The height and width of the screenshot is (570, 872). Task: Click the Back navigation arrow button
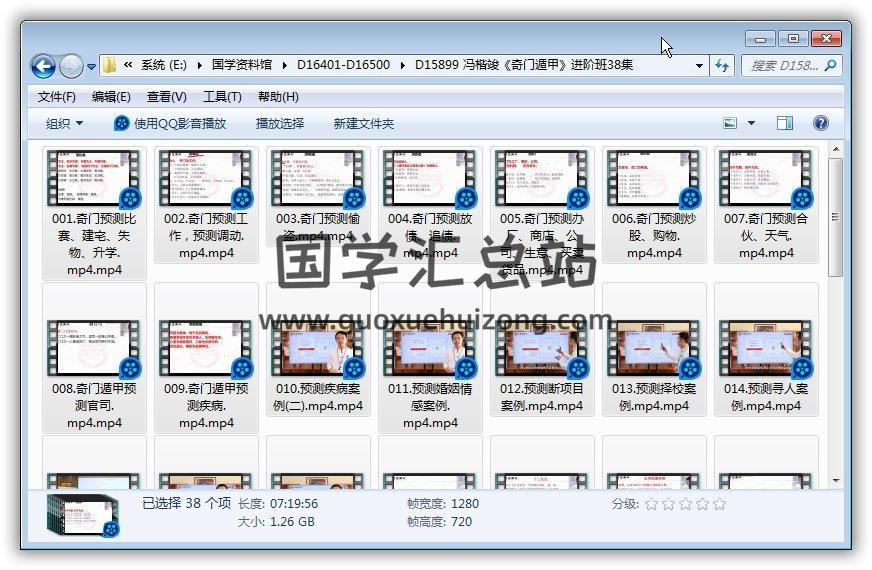(x=43, y=66)
